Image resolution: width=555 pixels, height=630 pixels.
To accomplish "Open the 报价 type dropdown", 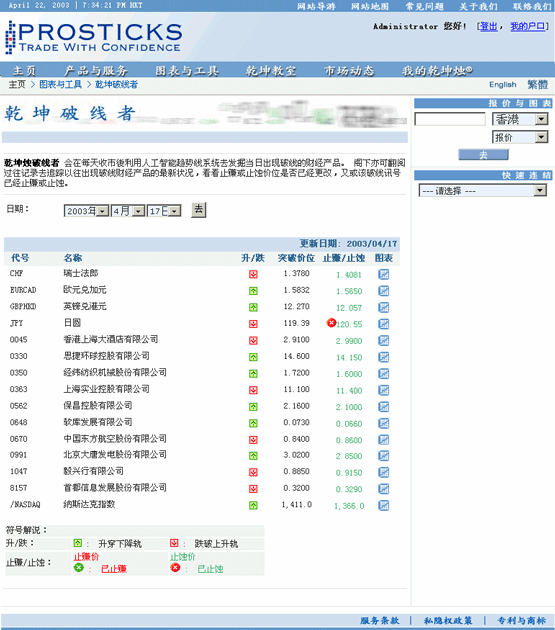I will coord(520,137).
